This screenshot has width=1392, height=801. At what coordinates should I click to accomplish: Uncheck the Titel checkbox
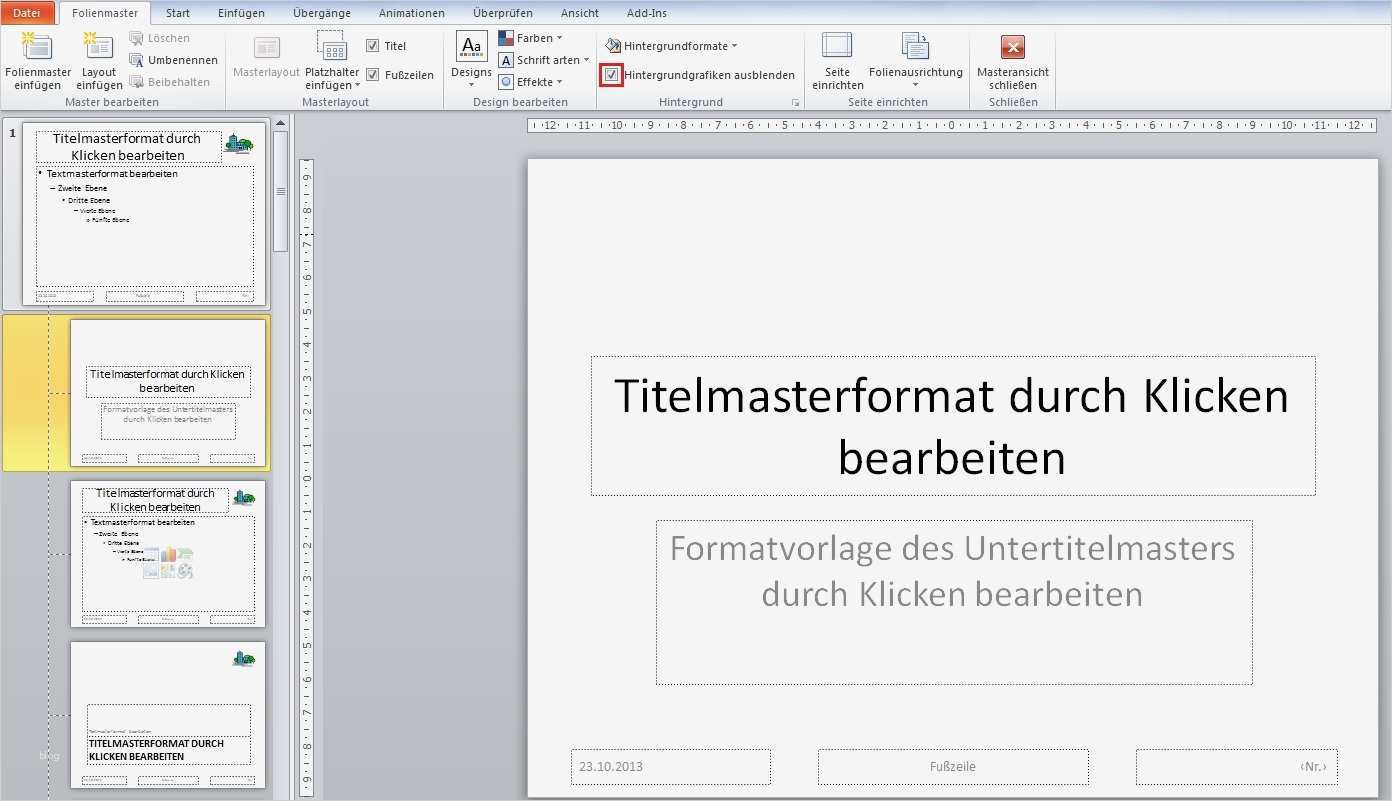(373, 44)
